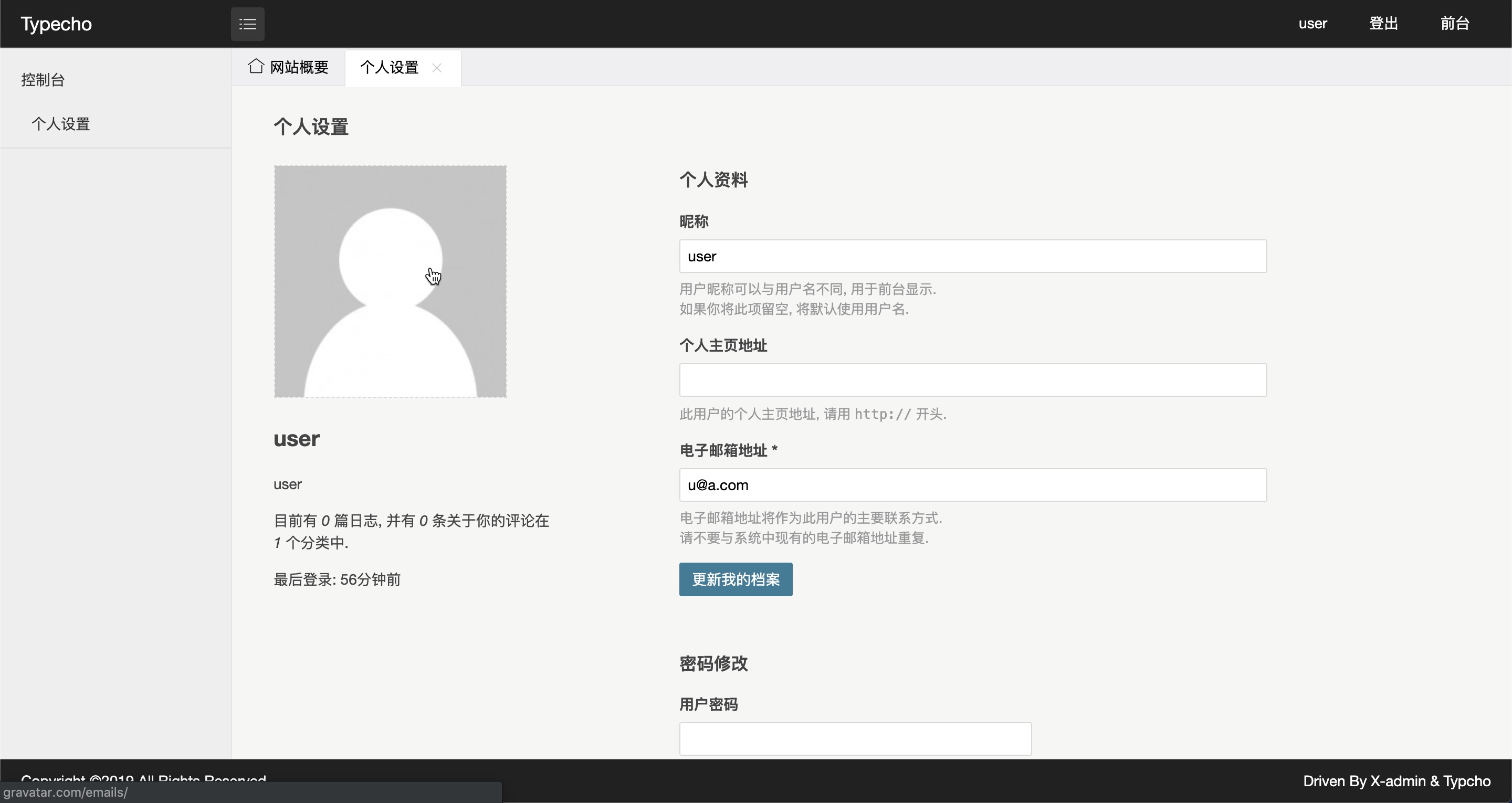Click the 个人设置 page heading

click(311, 127)
